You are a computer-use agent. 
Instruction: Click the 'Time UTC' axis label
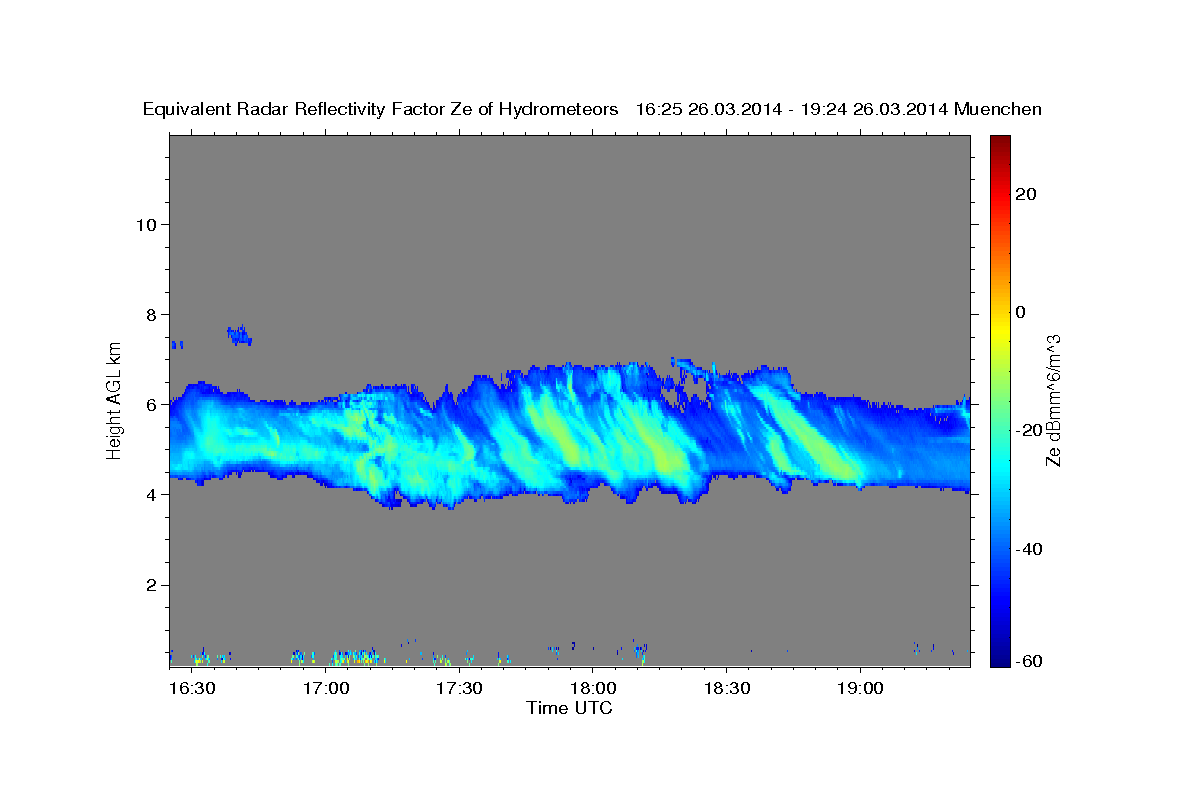pyautogui.click(x=569, y=708)
